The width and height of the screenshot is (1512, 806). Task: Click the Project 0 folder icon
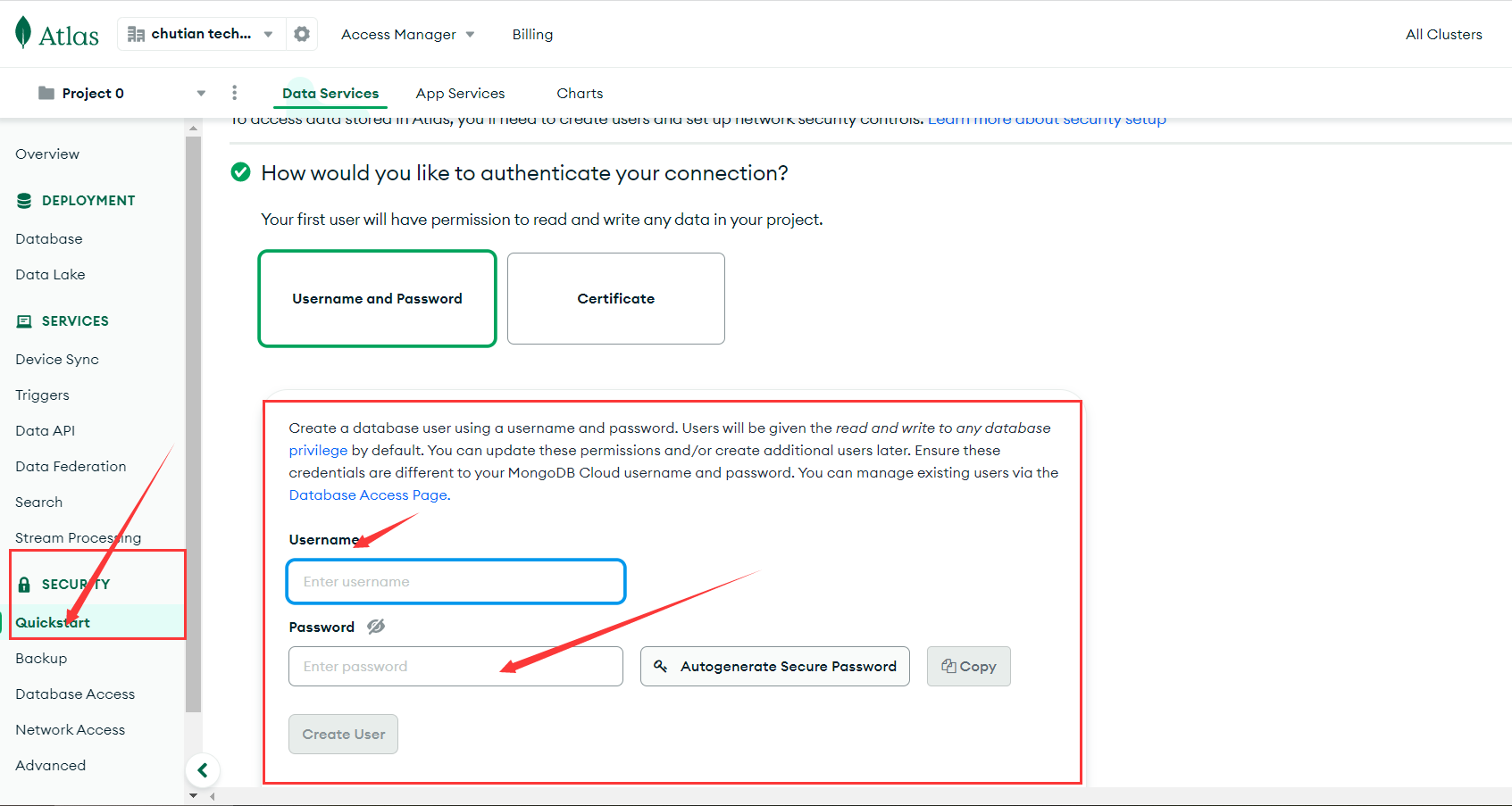[x=46, y=93]
